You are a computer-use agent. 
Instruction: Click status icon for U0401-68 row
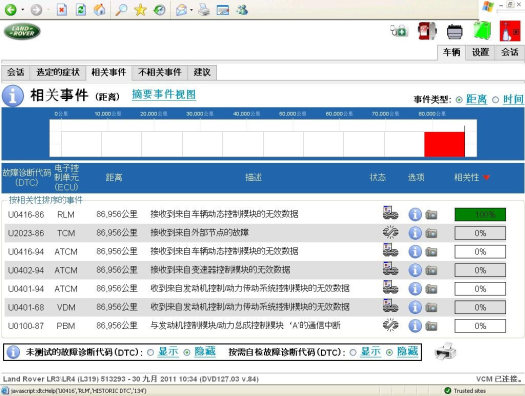pyautogui.click(x=390, y=305)
